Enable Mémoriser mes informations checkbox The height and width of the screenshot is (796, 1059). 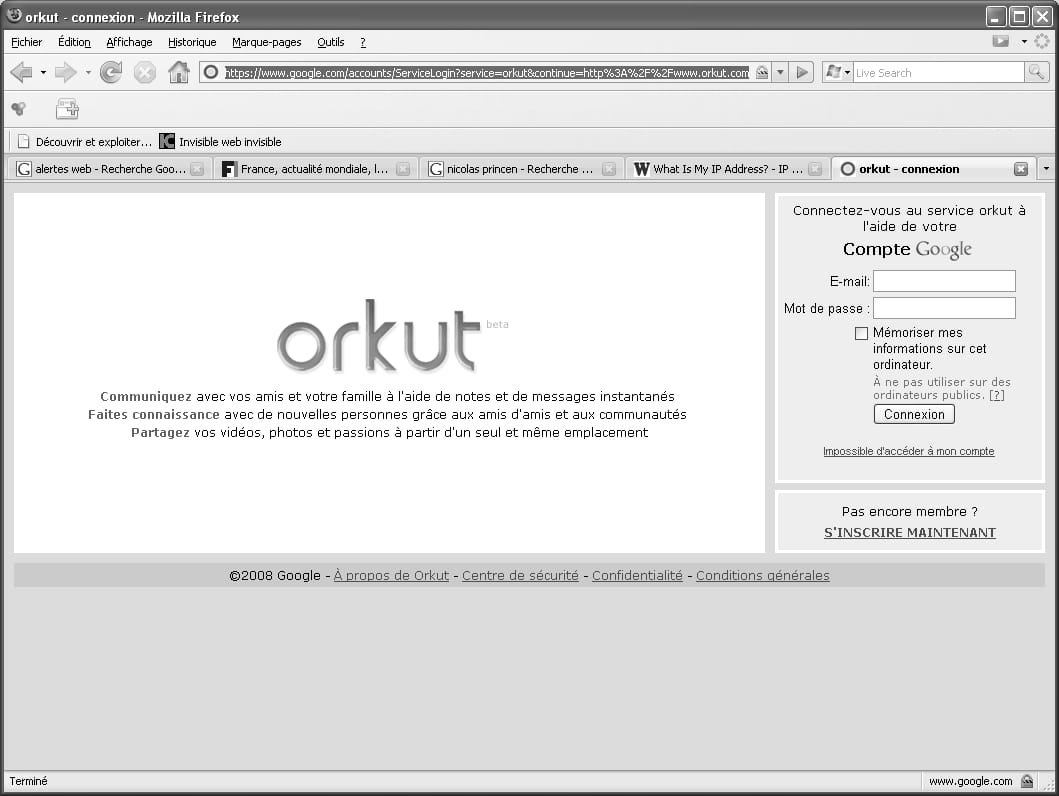pos(861,333)
